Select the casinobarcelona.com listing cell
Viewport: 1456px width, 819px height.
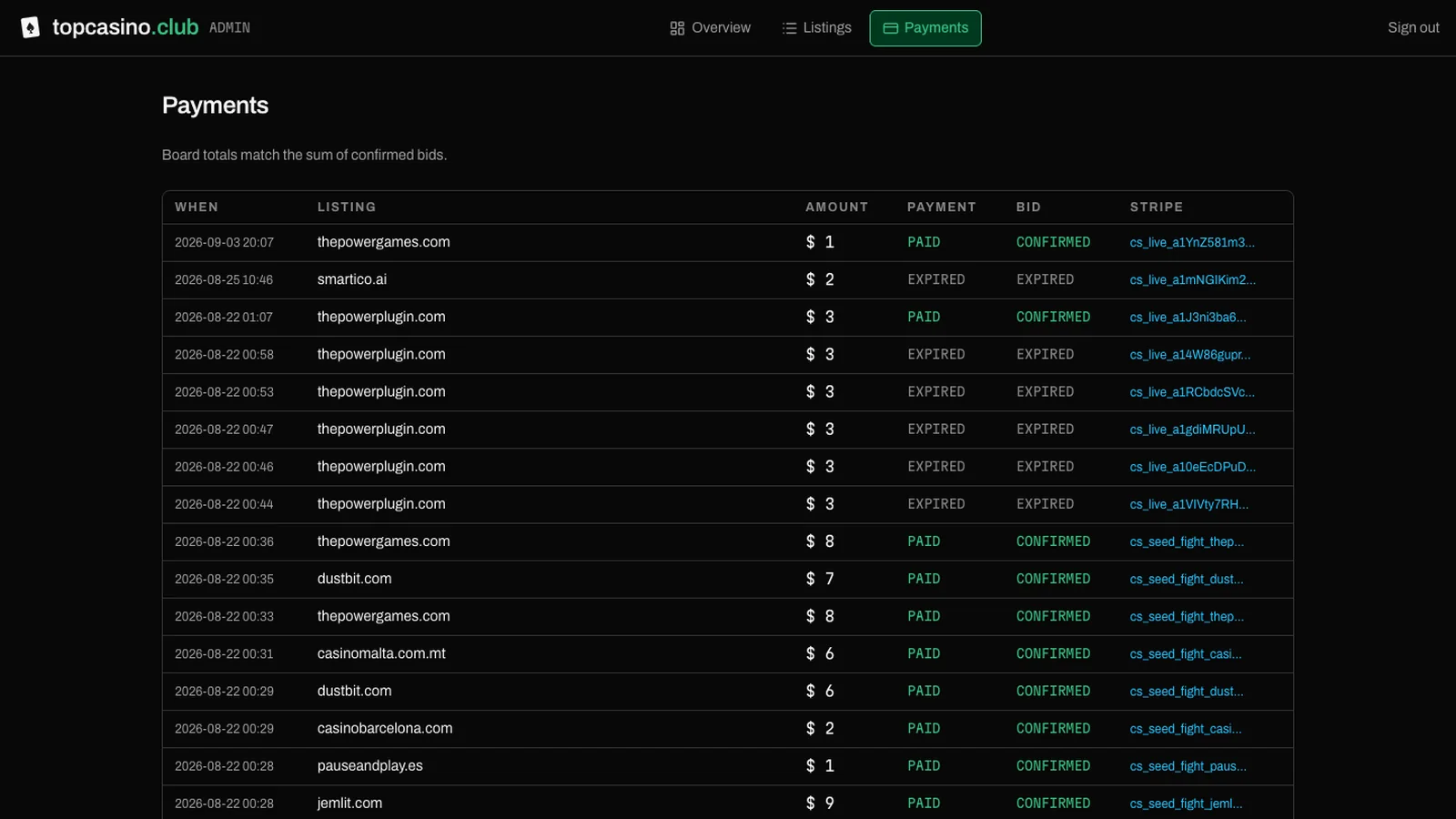click(385, 728)
